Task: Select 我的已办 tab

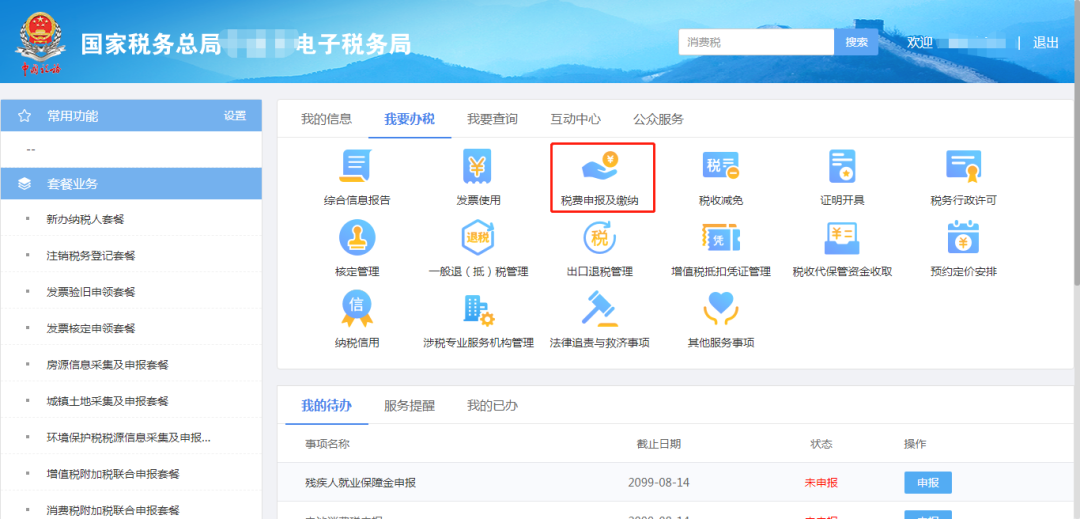Action: tap(492, 405)
